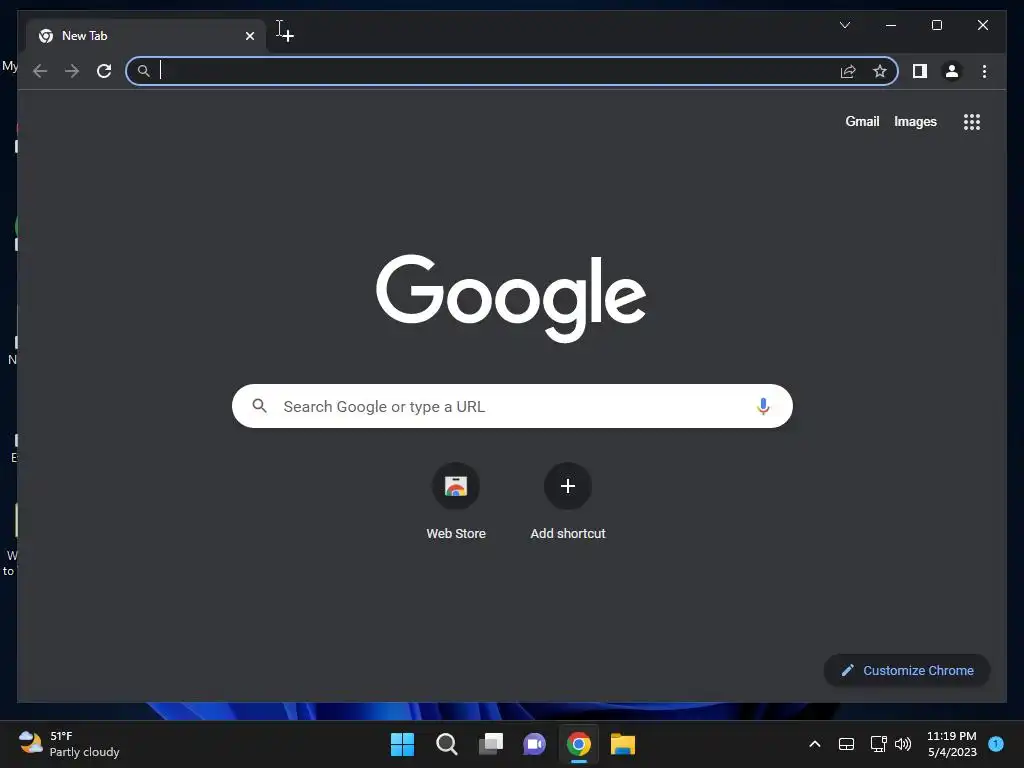Screen dimensions: 1024x768
Task: Bookmark this tab with the star icon
Action: (880, 71)
